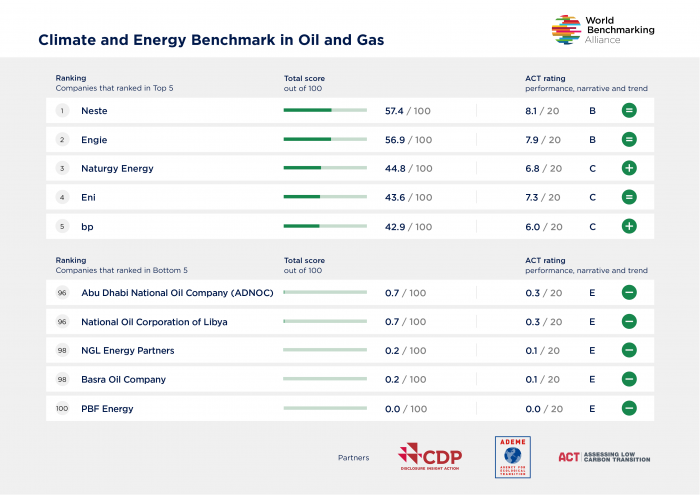700x495 pixels.
Task: Click the minus trend icon for PBF Energy
Action: [629, 409]
